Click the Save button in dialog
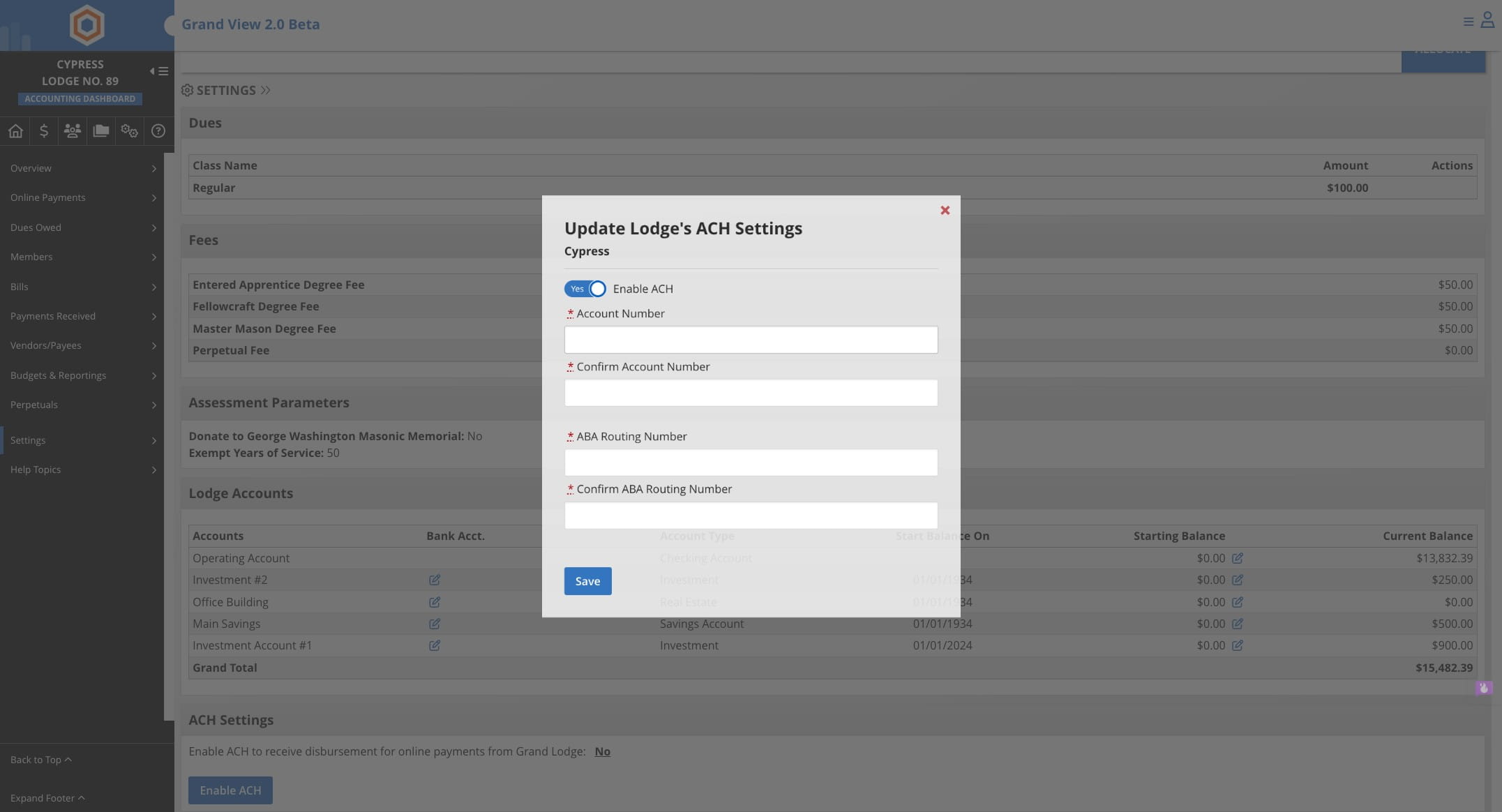This screenshot has height=812, width=1502. click(x=587, y=581)
